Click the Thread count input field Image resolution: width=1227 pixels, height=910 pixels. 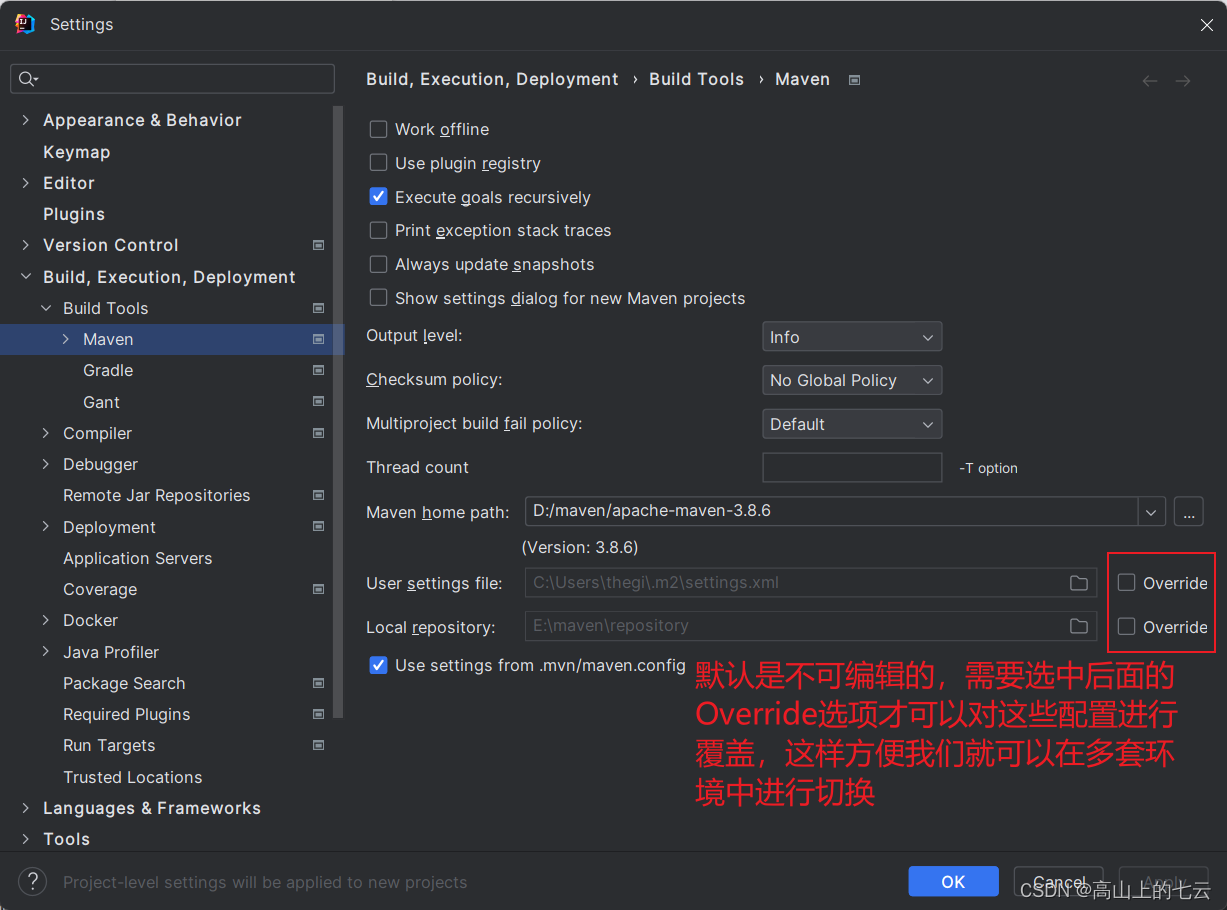852,468
